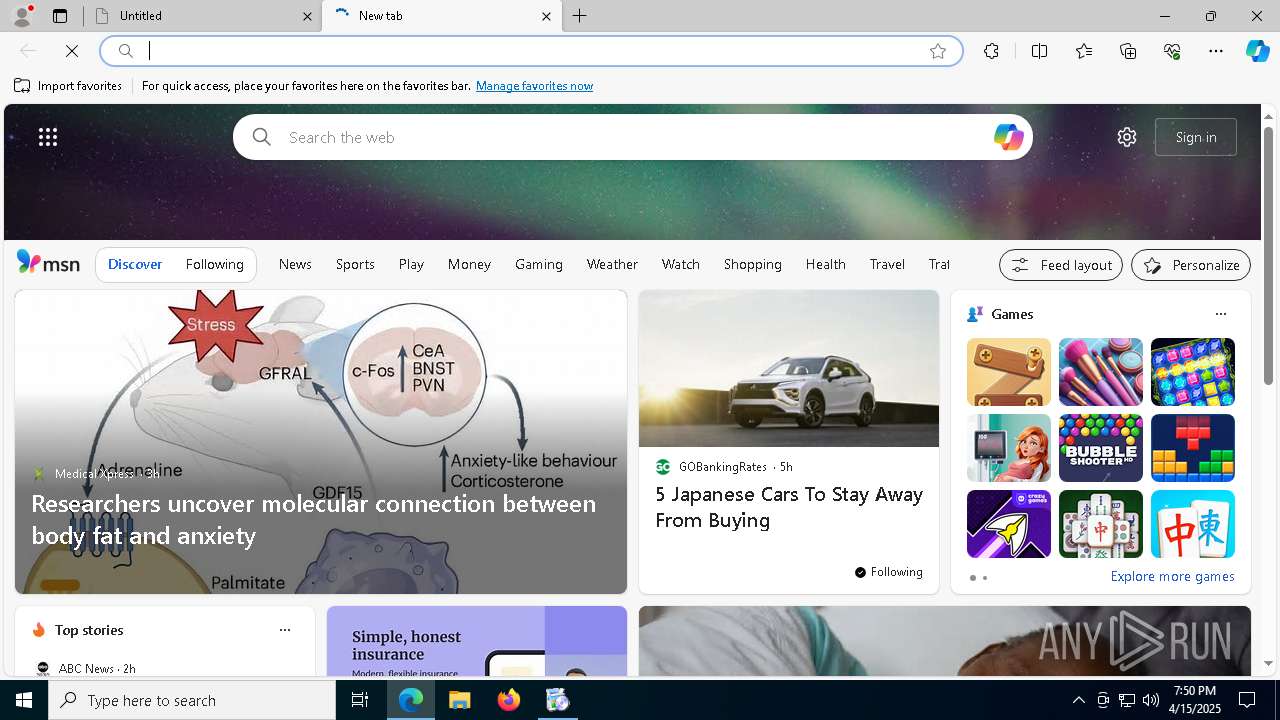1280x720 pixels.
Task: Open page settings gear
Action: (1127, 137)
